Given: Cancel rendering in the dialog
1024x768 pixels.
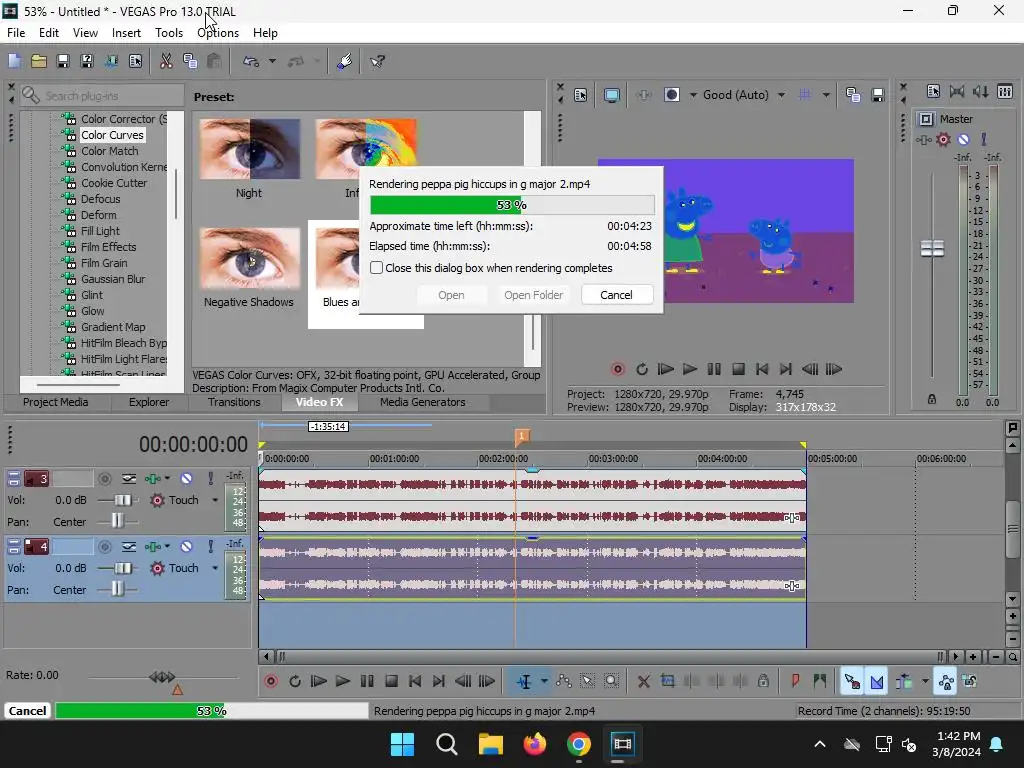Looking at the screenshot, I should [616, 295].
